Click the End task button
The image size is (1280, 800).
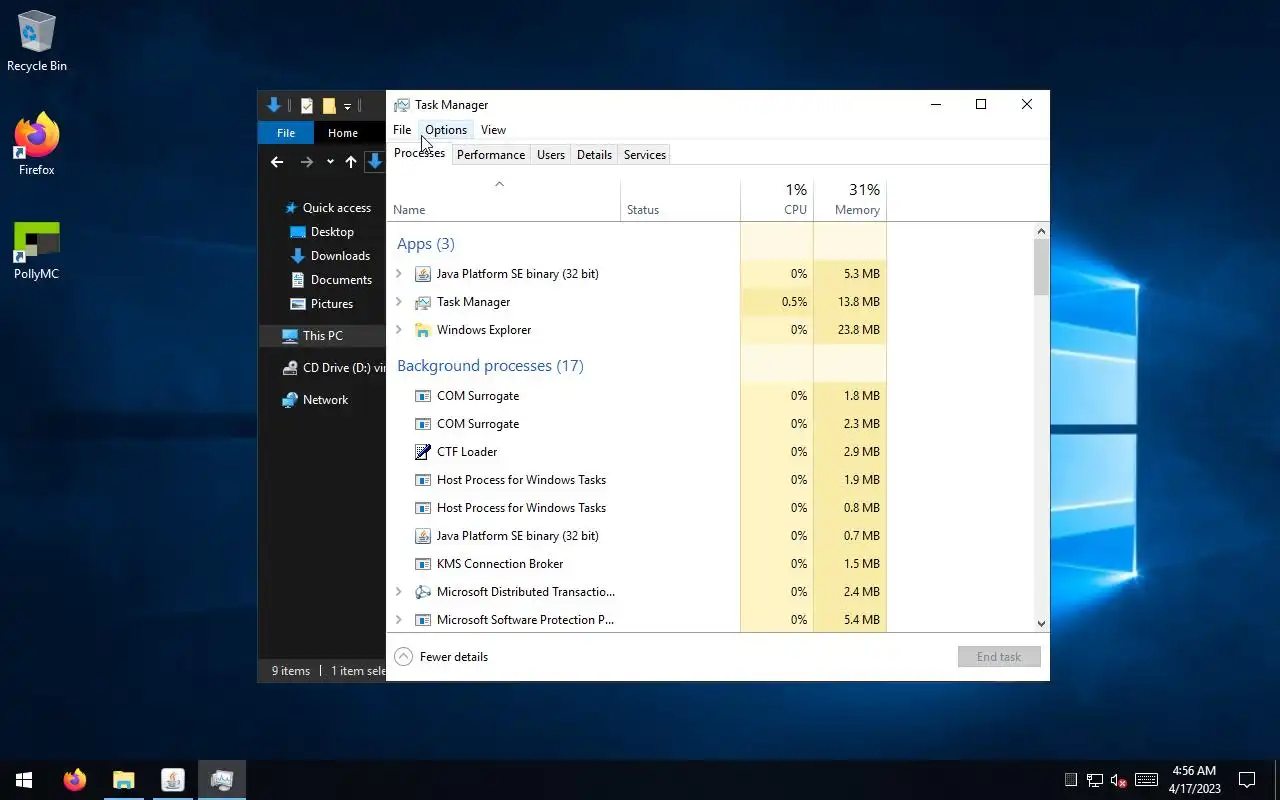[x=999, y=657]
